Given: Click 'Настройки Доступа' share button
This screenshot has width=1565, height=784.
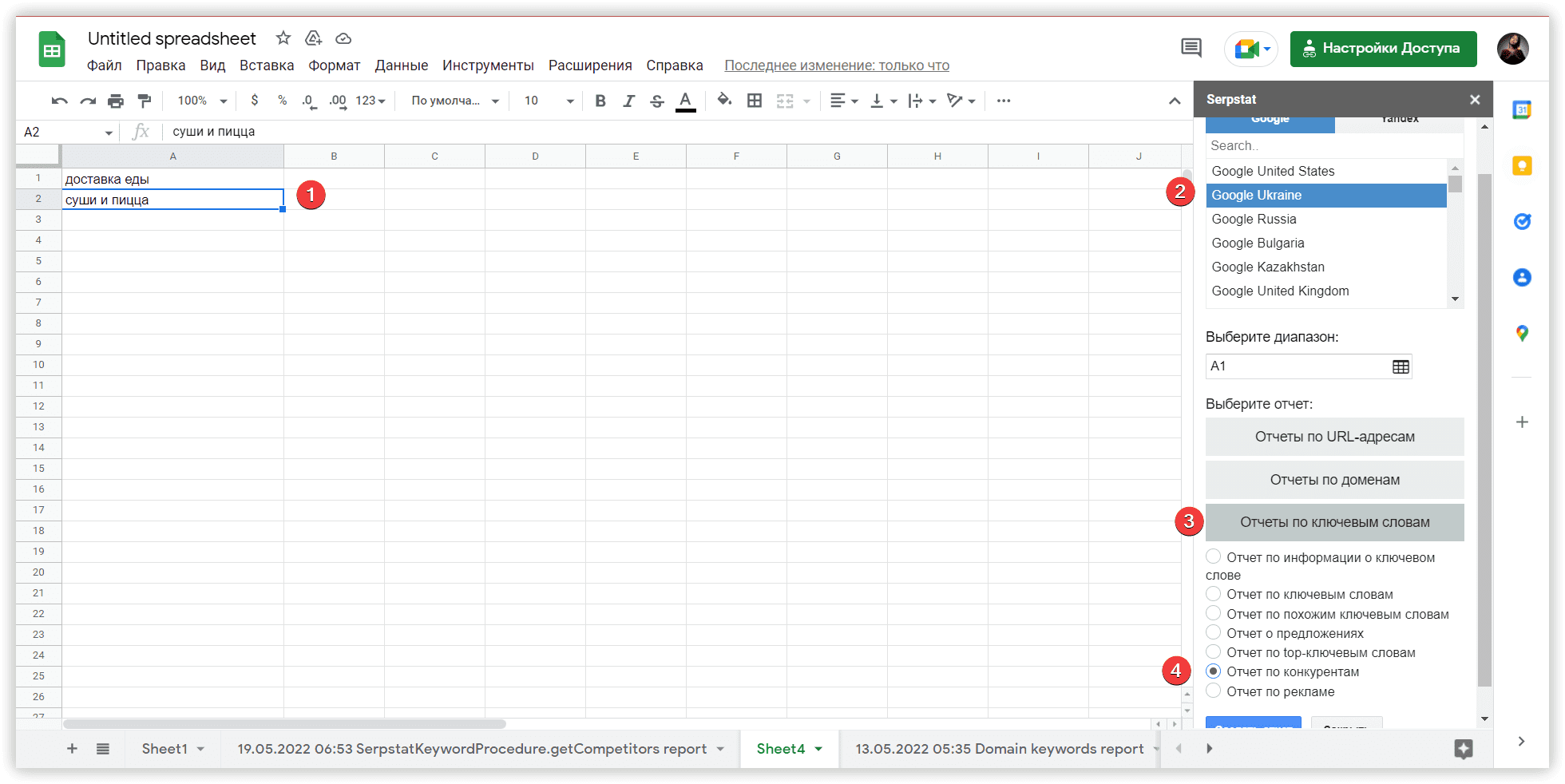Looking at the screenshot, I should click(1383, 49).
